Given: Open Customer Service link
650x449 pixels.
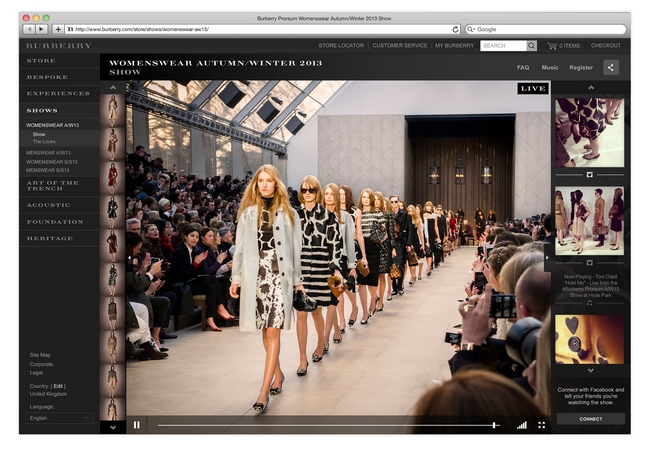Looking at the screenshot, I should tap(400, 45).
